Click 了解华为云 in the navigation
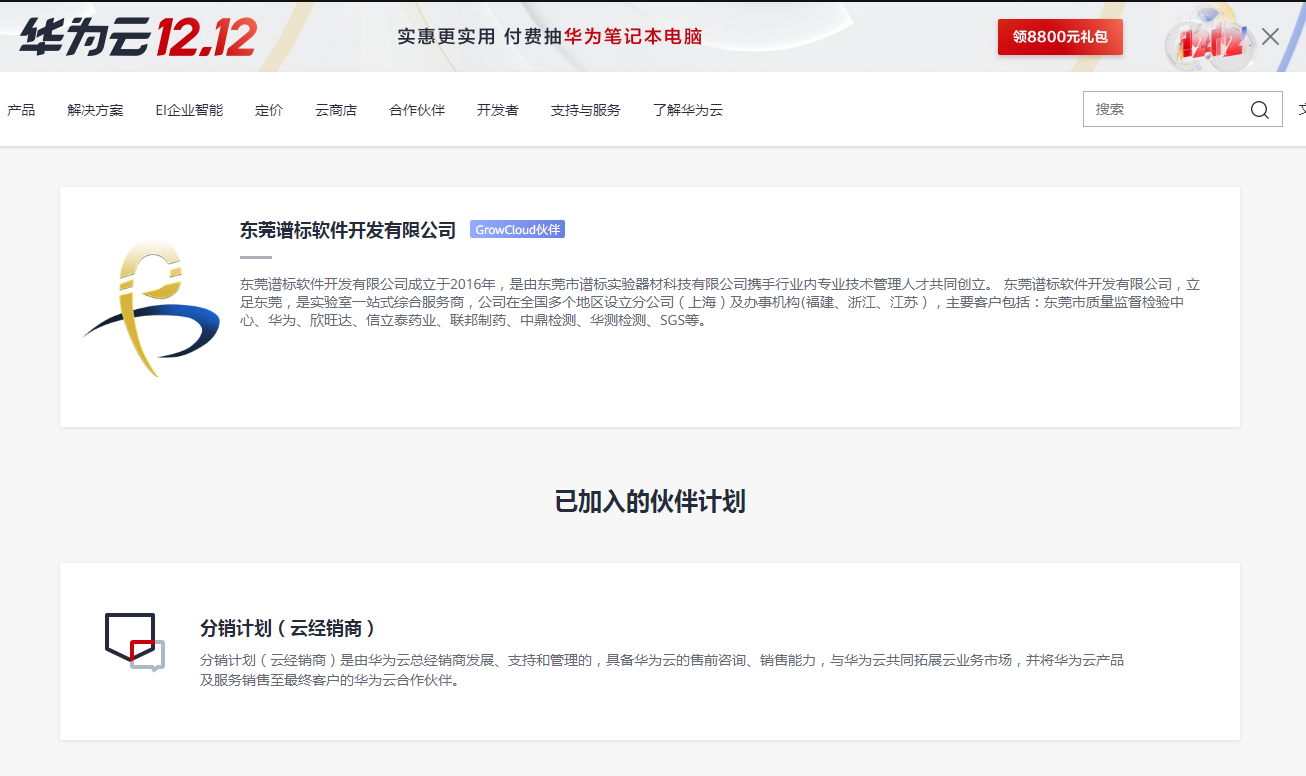Viewport: 1306px width, 776px height. tap(688, 110)
